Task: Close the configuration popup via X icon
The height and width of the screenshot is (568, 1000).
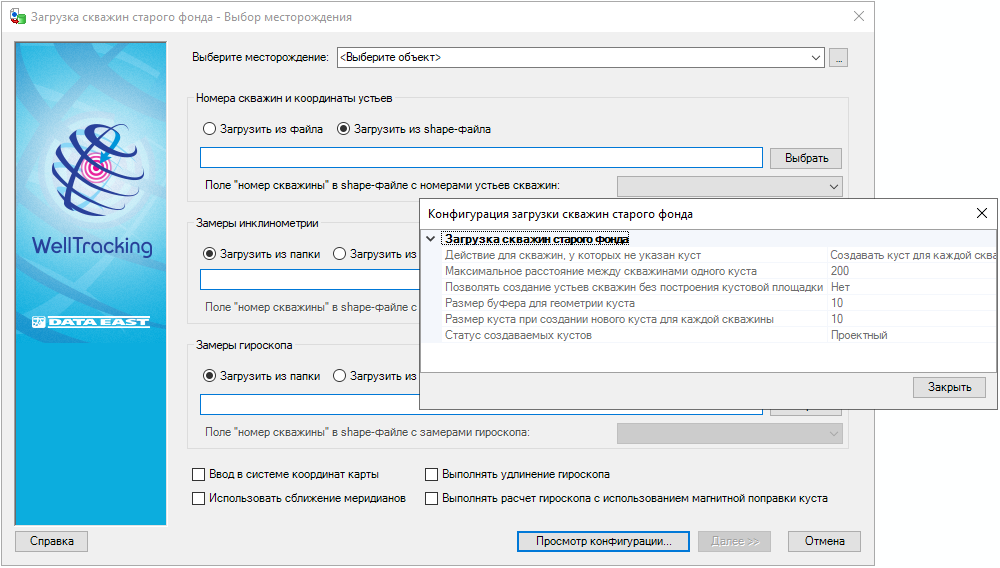Action: [x=981, y=213]
